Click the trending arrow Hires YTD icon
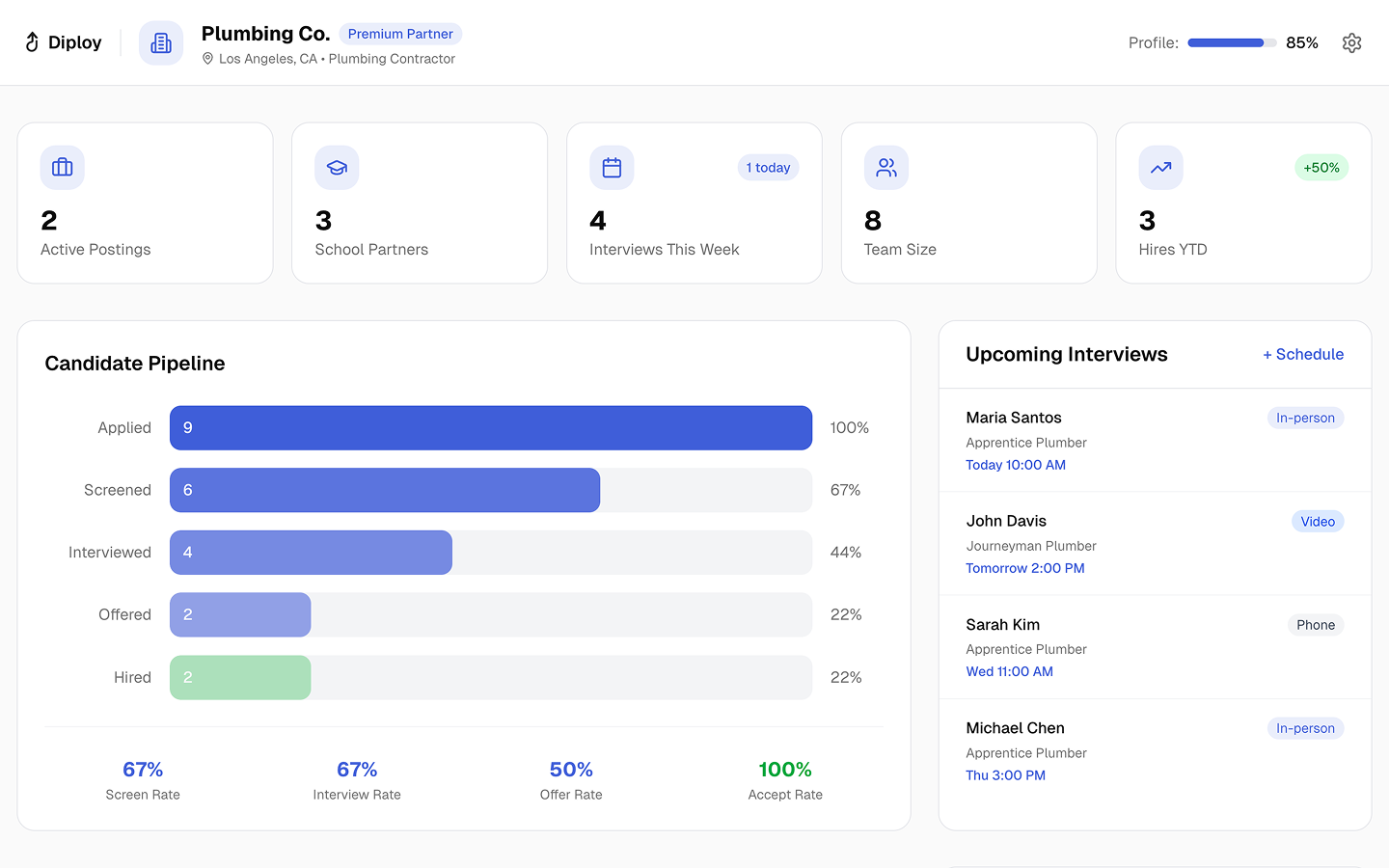Screen dimensions: 1389x868 click(1160, 168)
